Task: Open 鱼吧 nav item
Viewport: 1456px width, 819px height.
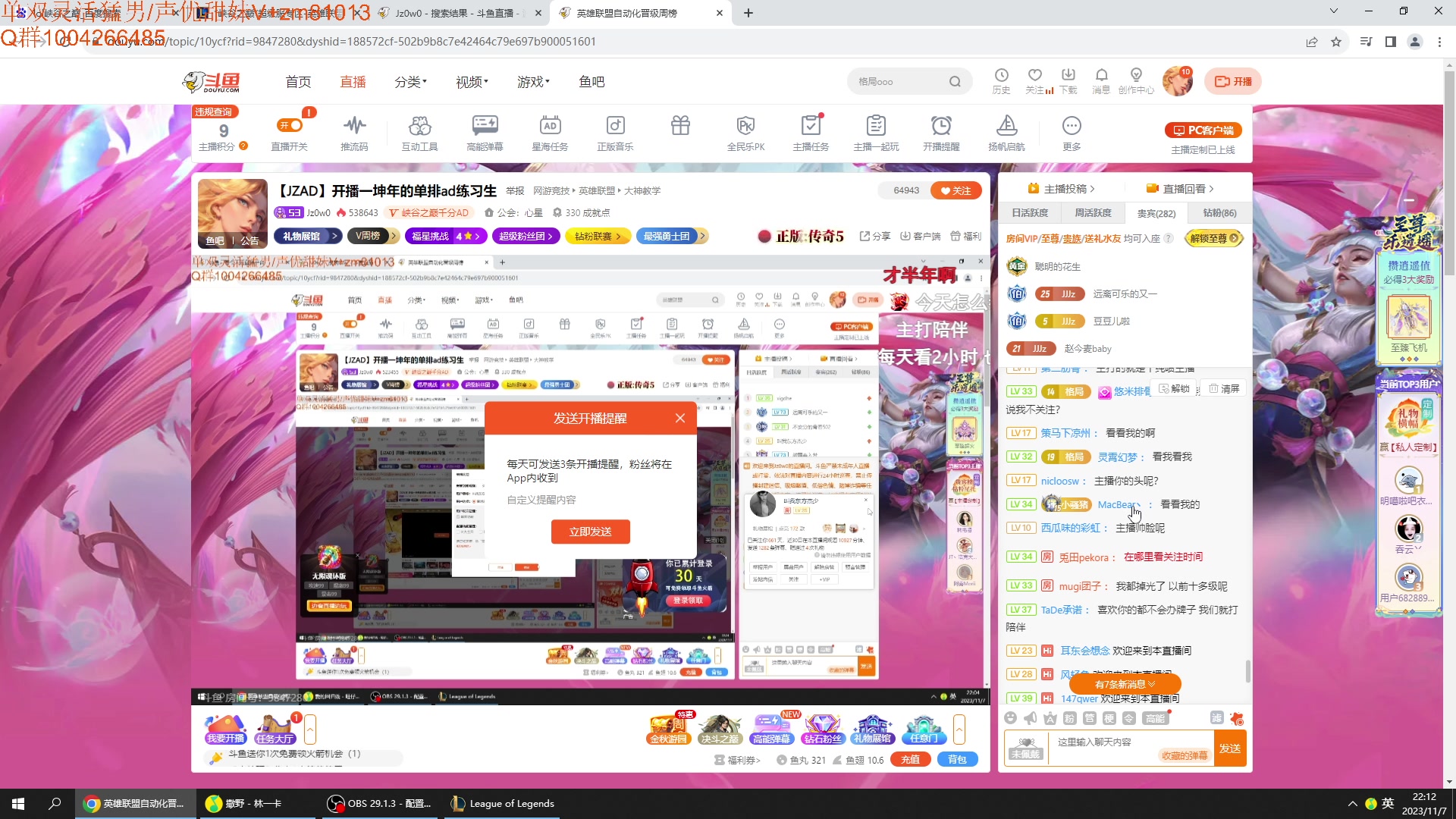Action: [x=591, y=82]
